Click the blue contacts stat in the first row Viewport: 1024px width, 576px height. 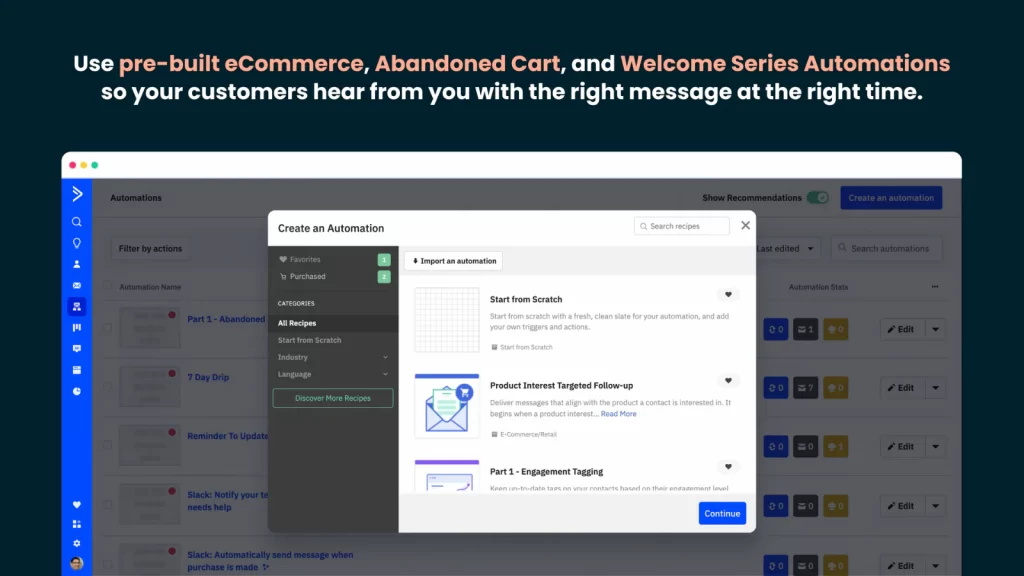point(776,329)
